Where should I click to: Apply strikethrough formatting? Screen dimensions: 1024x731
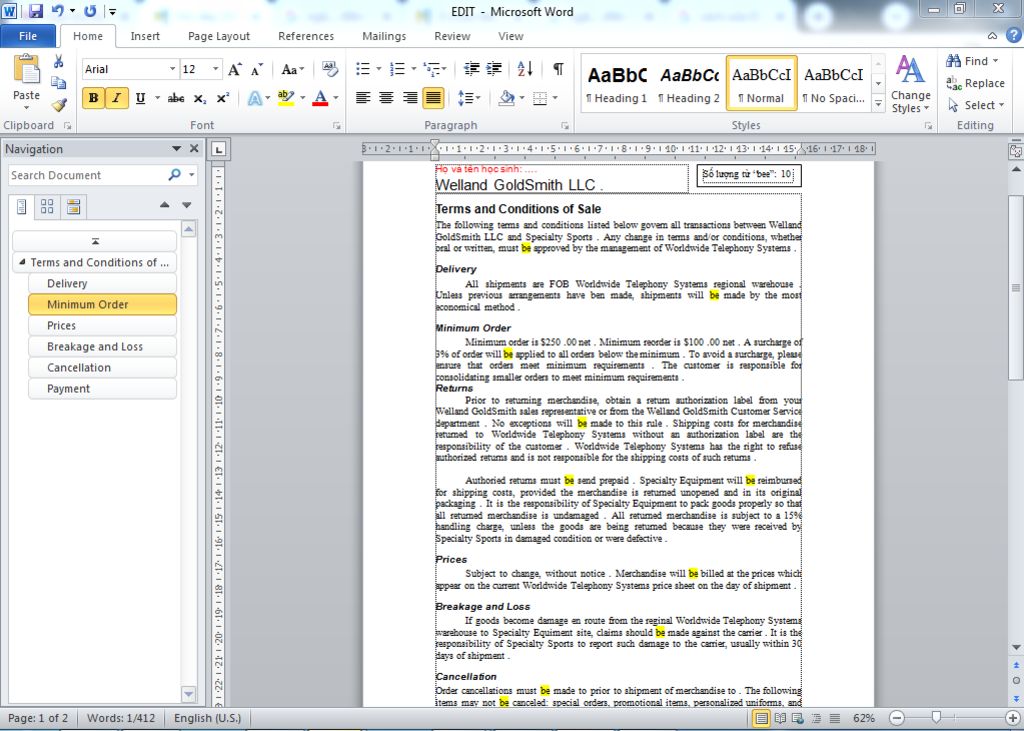[x=176, y=99]
